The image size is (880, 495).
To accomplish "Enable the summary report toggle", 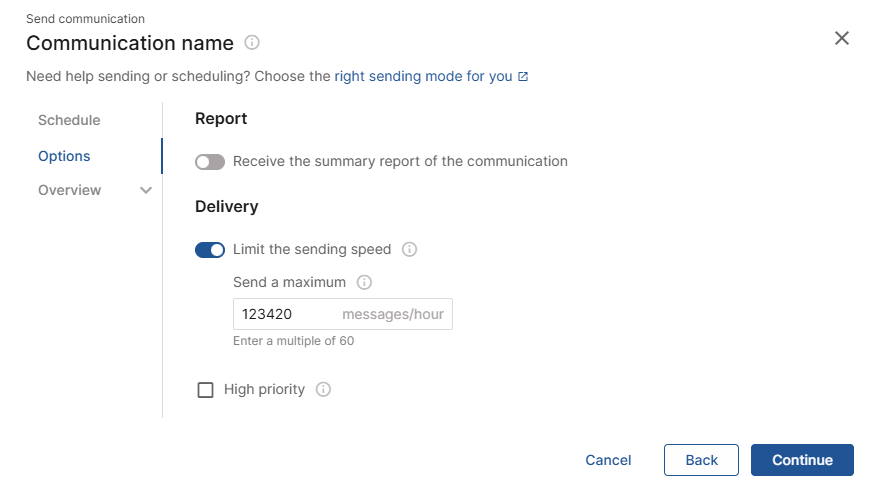I will coord(210,162).
